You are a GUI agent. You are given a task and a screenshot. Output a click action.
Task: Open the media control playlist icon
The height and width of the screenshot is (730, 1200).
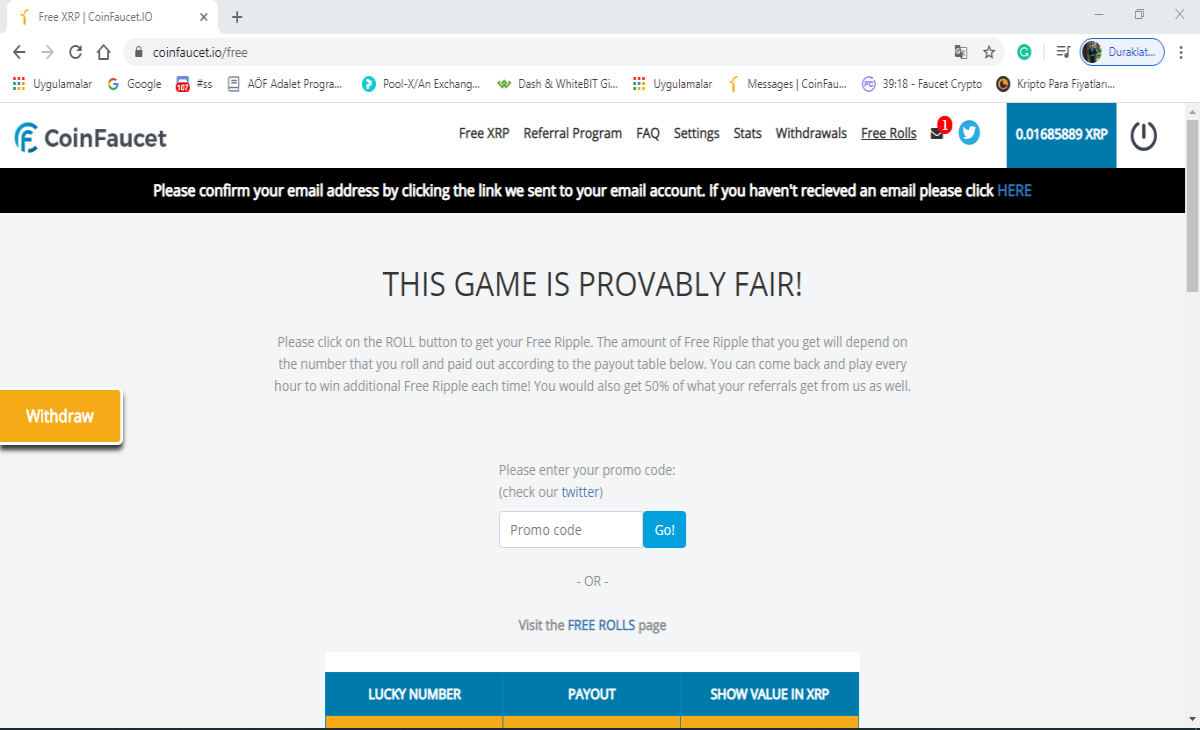[x=1063, y=52]
